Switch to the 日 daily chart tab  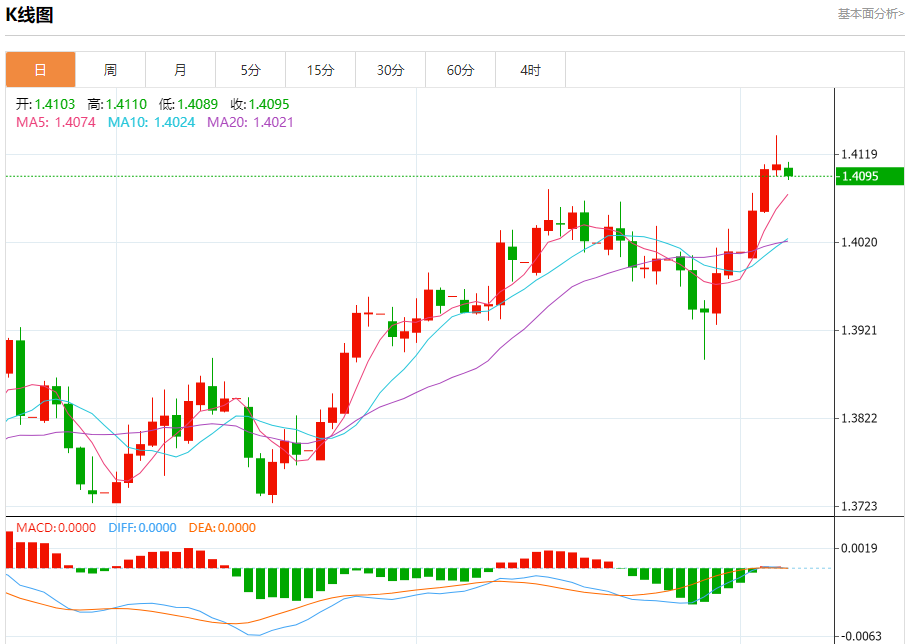click(40, 70)
